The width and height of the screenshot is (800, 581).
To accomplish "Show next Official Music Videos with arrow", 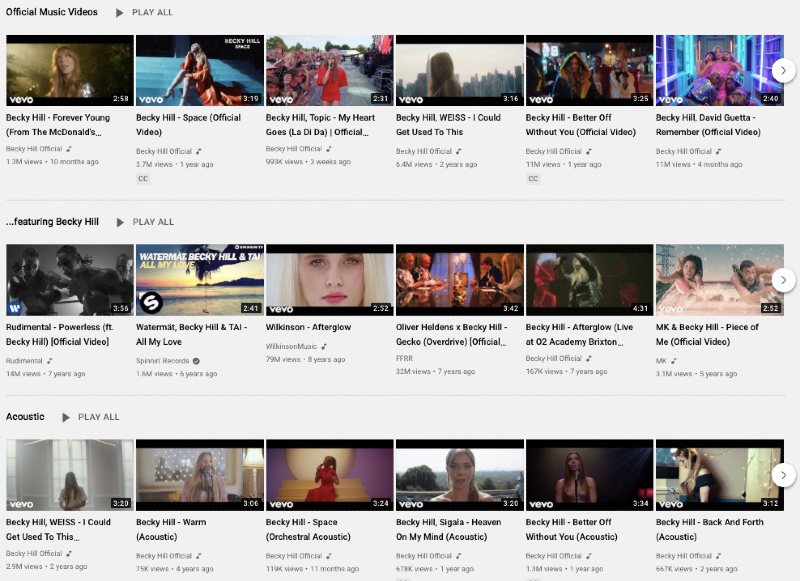I will 784,70.
